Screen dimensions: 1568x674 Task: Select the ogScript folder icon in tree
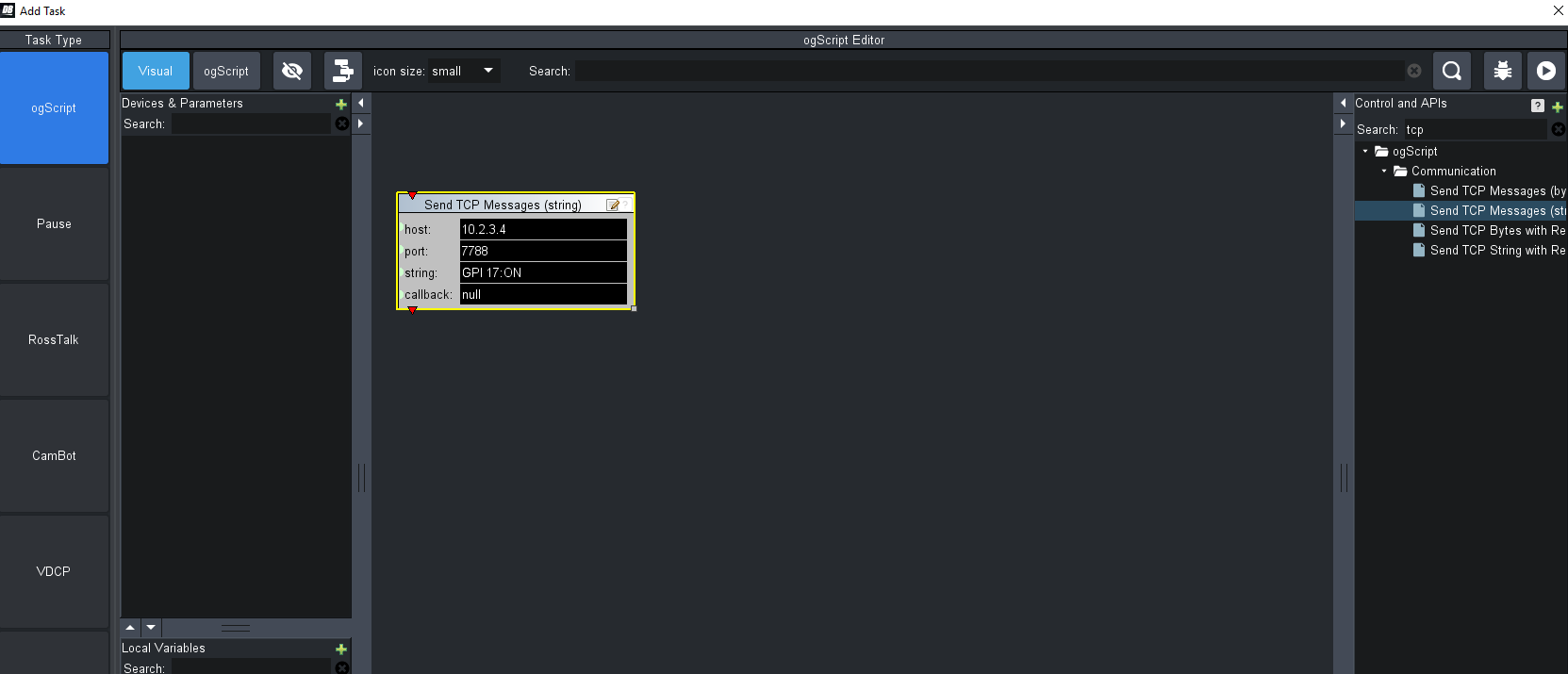pyautogui.click(x=1381, y=151)
